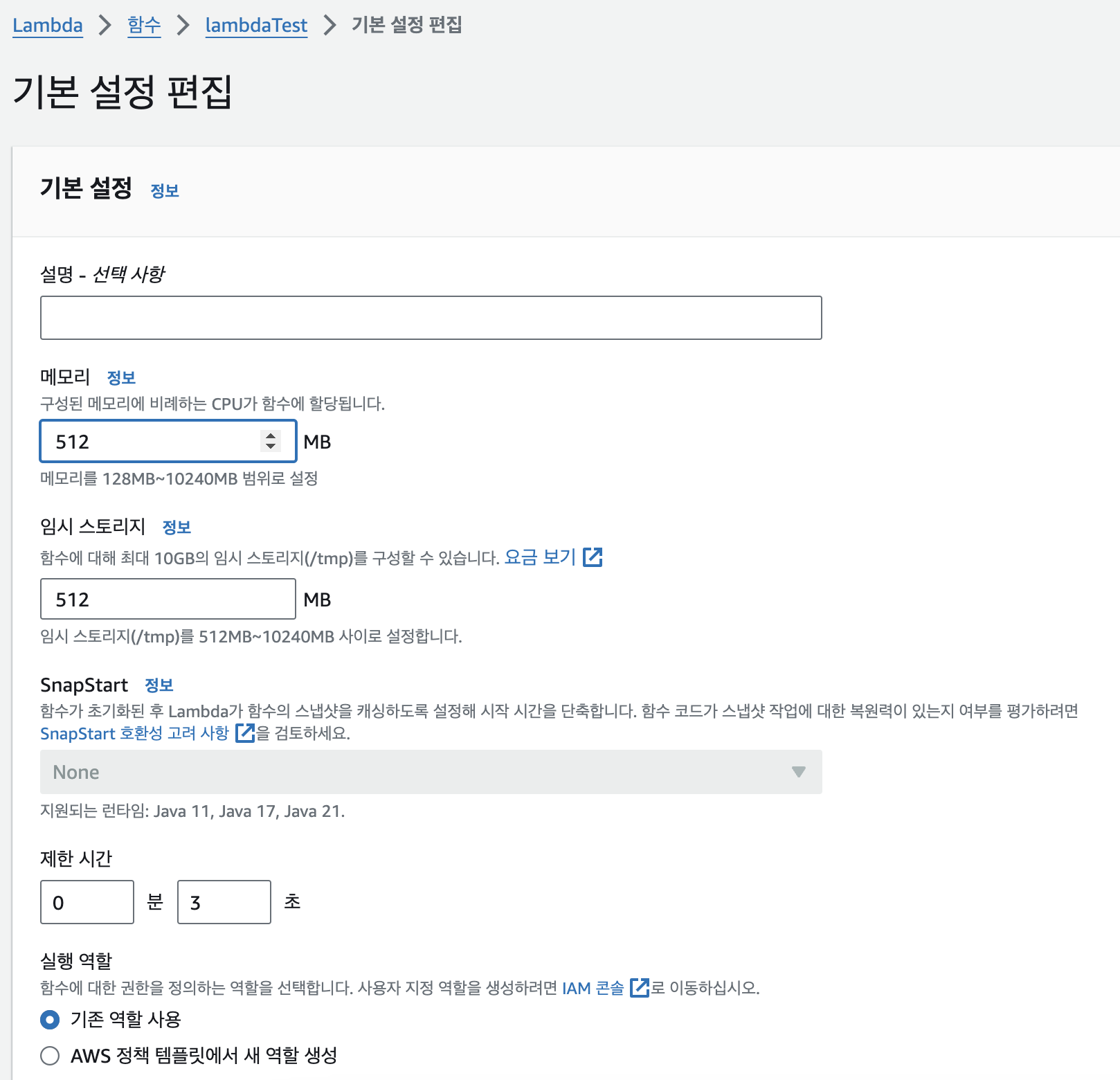The image size is (1120, 1080).
Task: Open 정보 link beside 임시 스토리지
Action: tap(177, 527)
